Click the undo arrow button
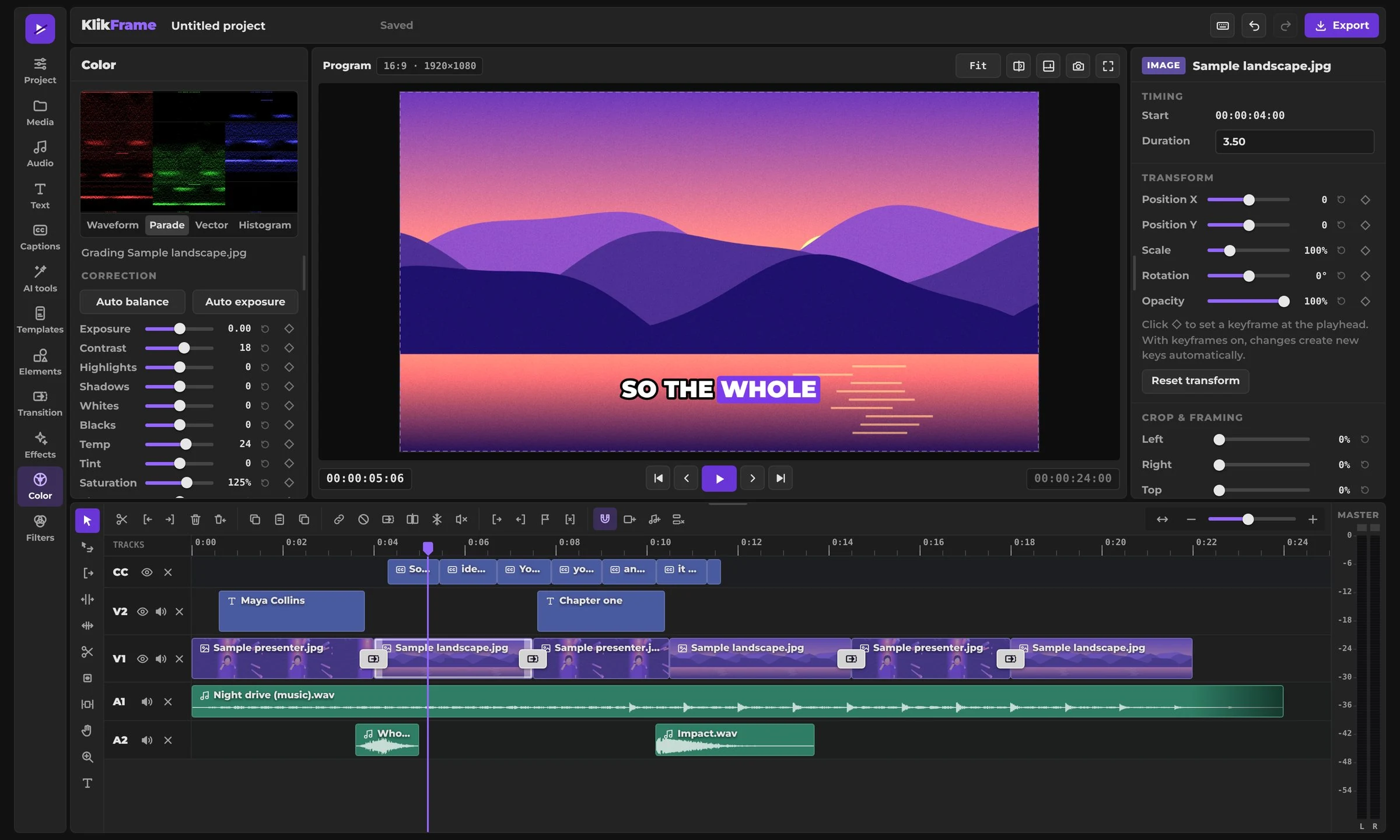Viewport: 1400px width, 840px height. click(x=1254, y=26)
